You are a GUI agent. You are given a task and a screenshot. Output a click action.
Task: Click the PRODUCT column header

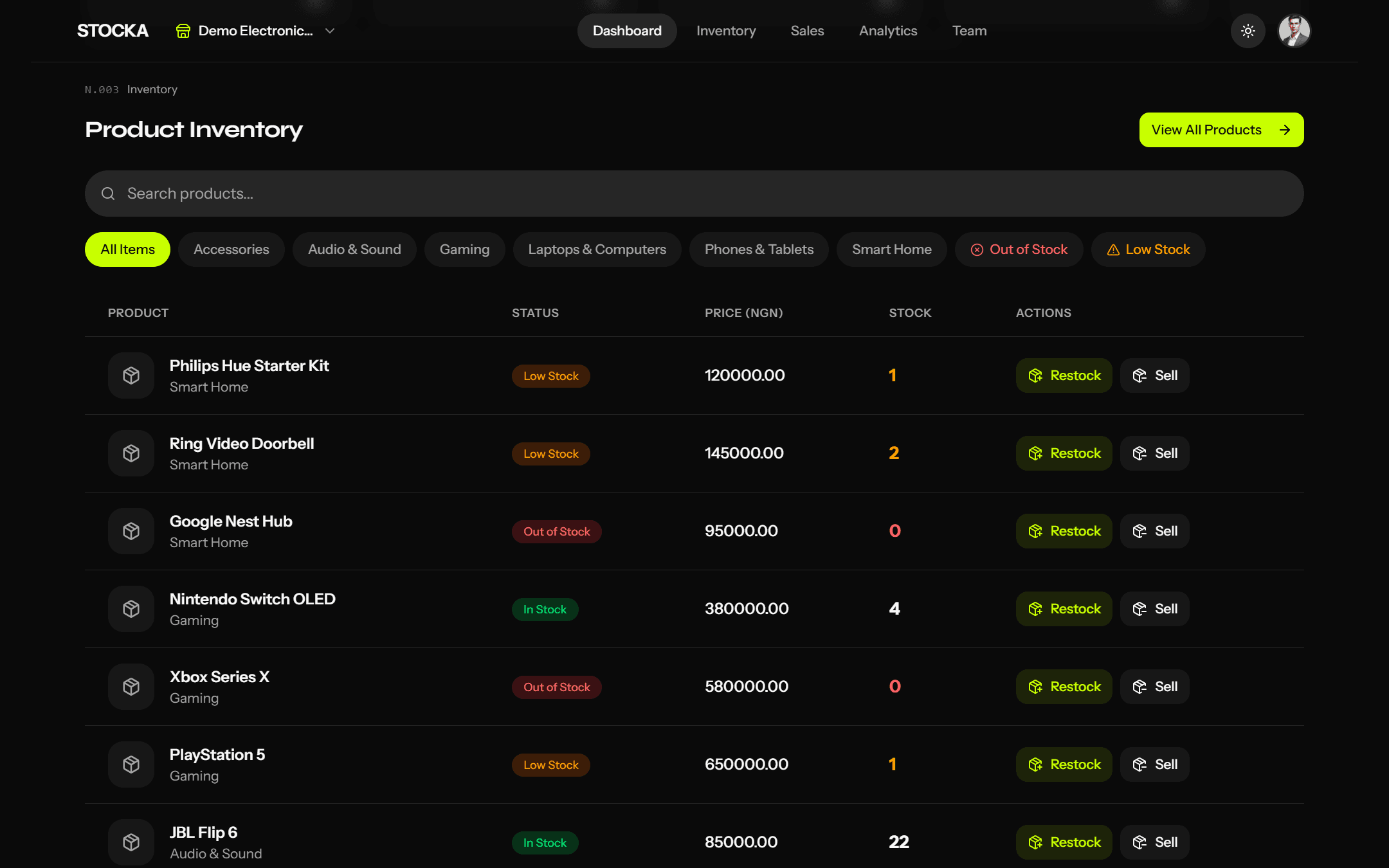coord(138,313)
